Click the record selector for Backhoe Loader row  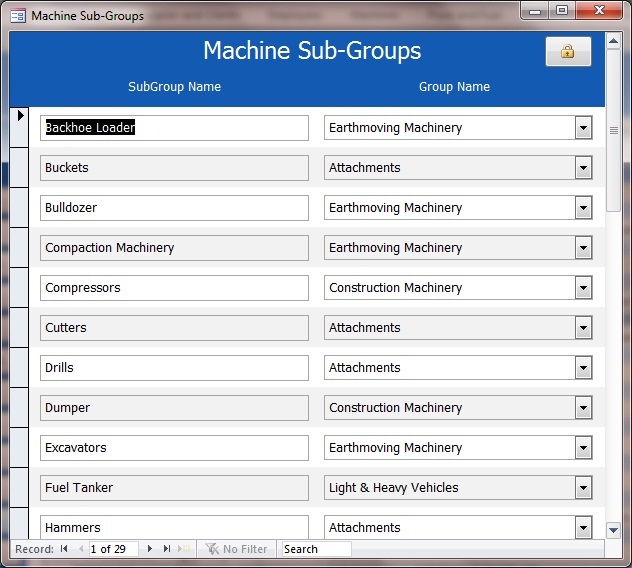(19, 127)
